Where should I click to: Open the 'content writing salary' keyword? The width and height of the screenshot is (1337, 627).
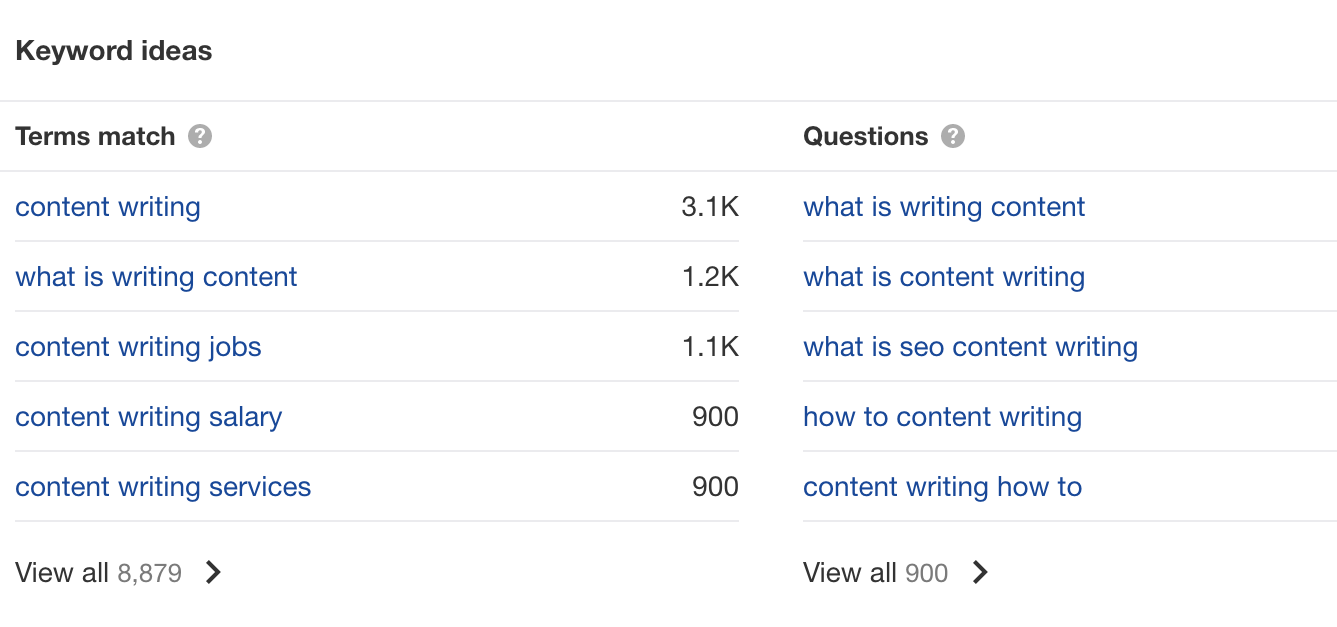point(148,417)
